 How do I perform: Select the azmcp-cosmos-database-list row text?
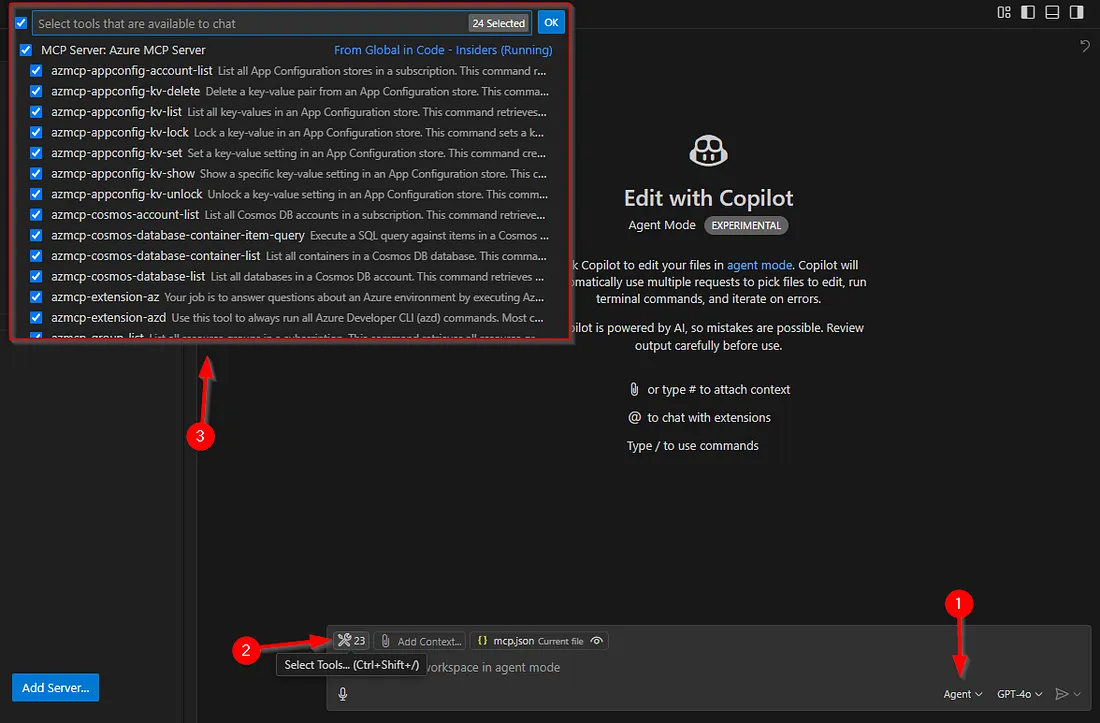click(297, 276)
